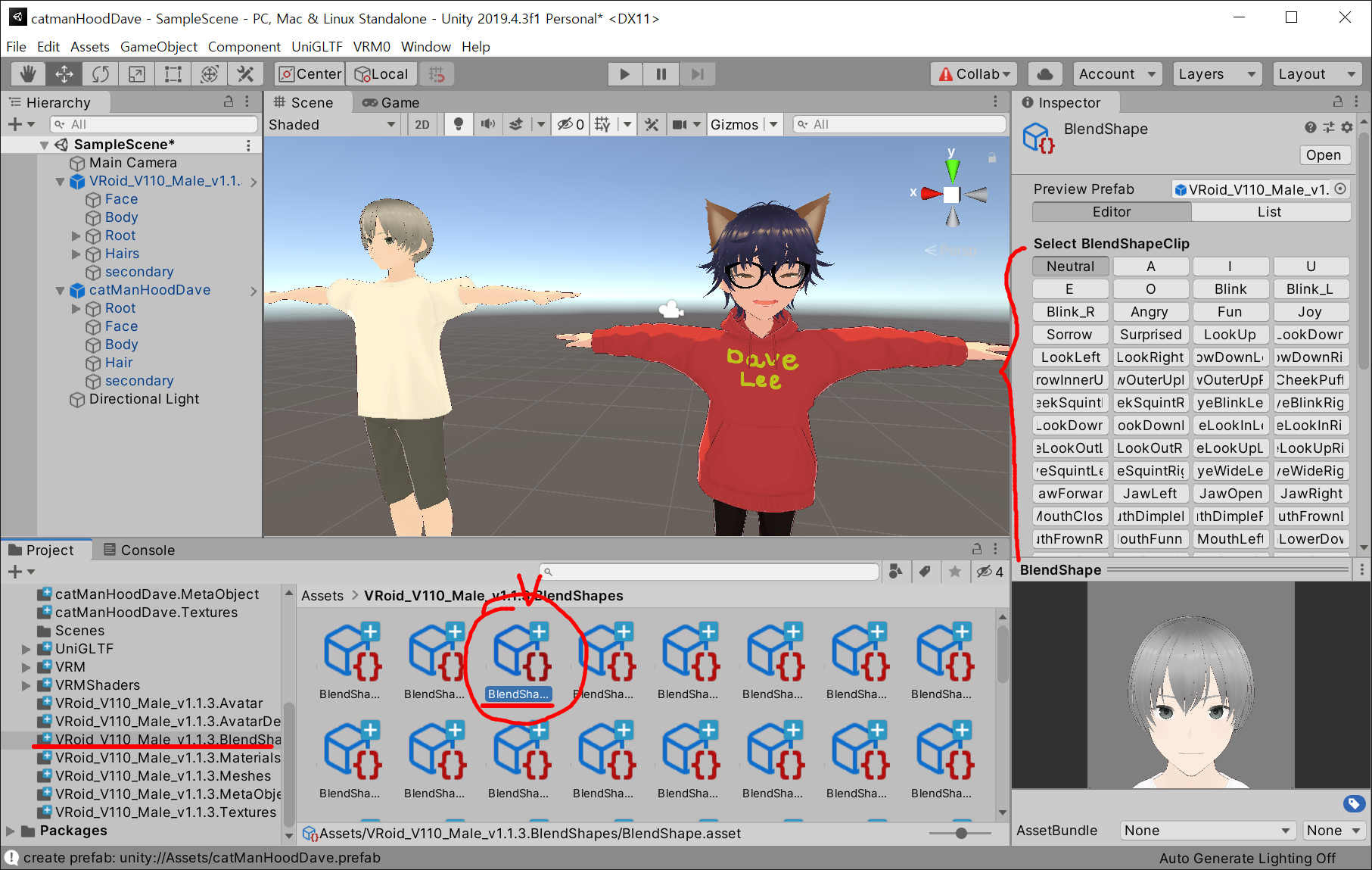This screenshot has height=870, width=1372.
Task: Switch to the Game tab
Action: pyautogui.click(x=390, y=103)
